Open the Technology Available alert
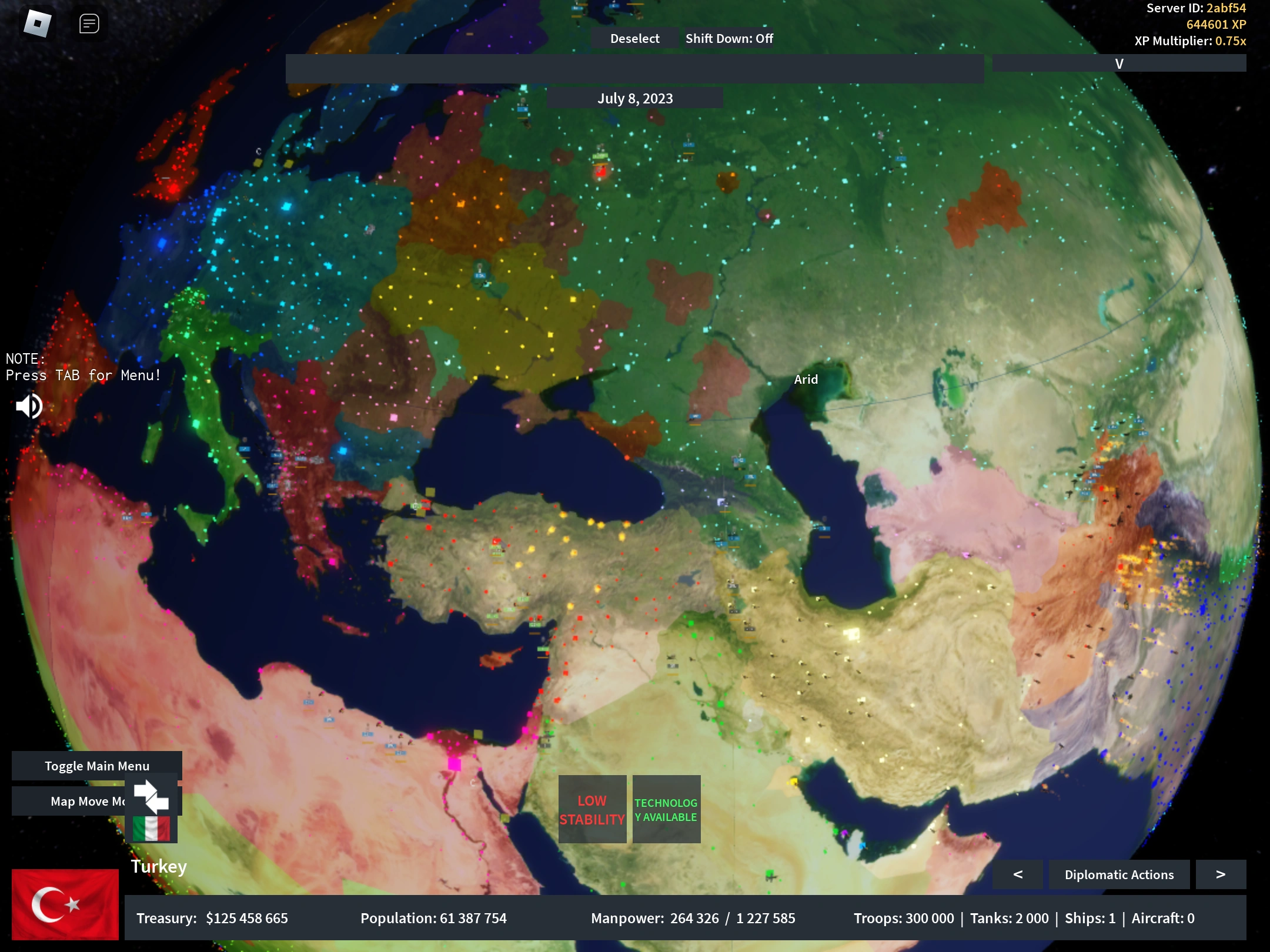This screenshot has height=952, width=1270. 666,809
